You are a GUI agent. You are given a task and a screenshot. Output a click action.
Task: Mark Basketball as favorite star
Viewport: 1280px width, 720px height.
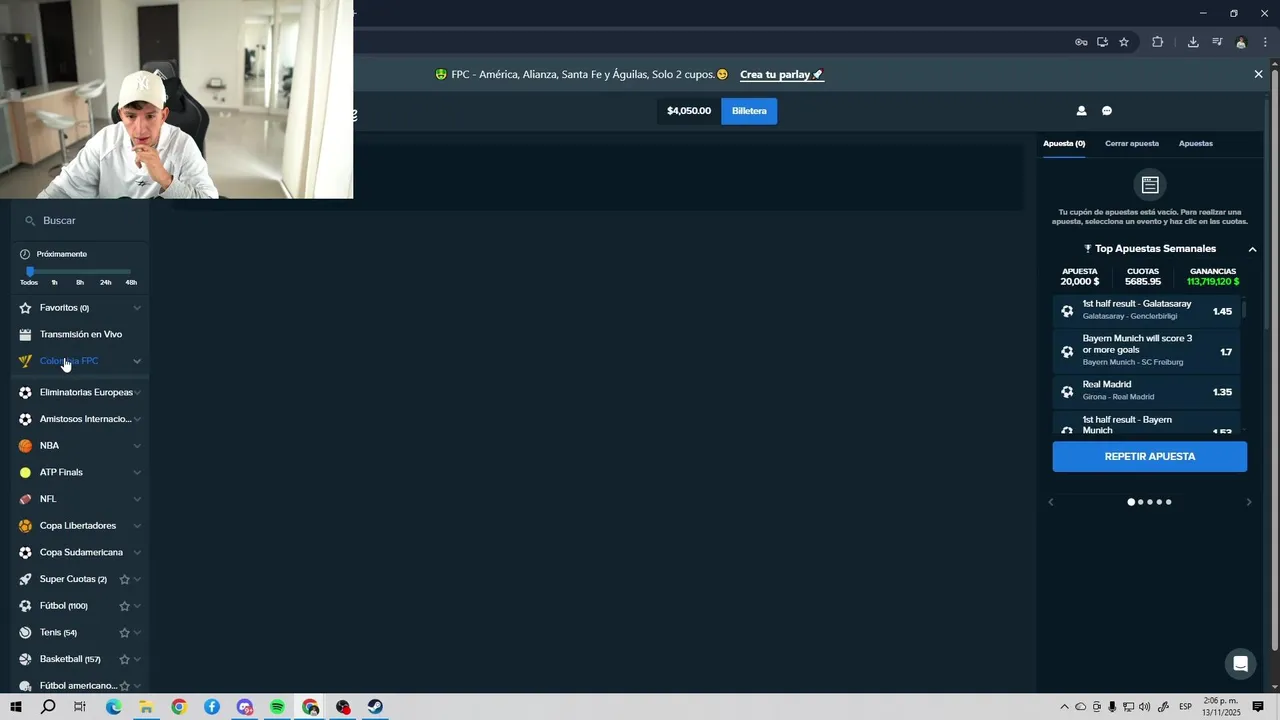point(125,660)
